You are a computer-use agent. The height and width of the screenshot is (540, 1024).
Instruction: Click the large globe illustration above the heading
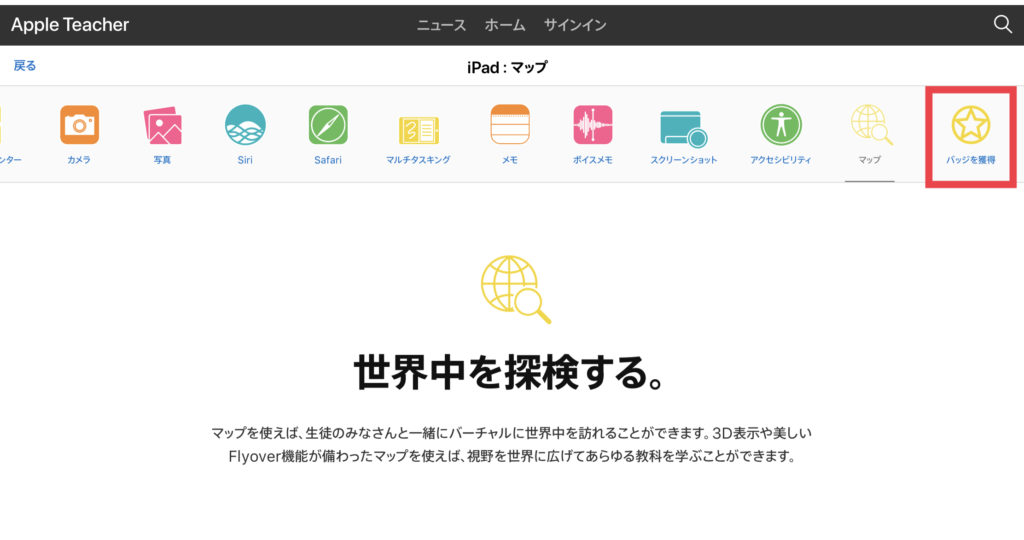514,289
